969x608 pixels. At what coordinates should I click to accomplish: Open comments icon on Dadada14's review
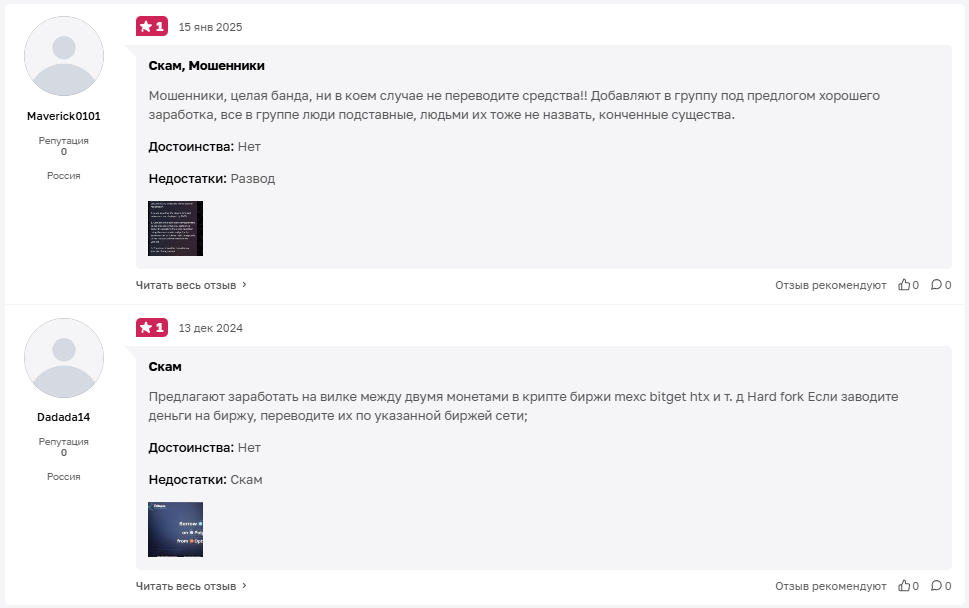pyautogui.click(x=936, y=586)
